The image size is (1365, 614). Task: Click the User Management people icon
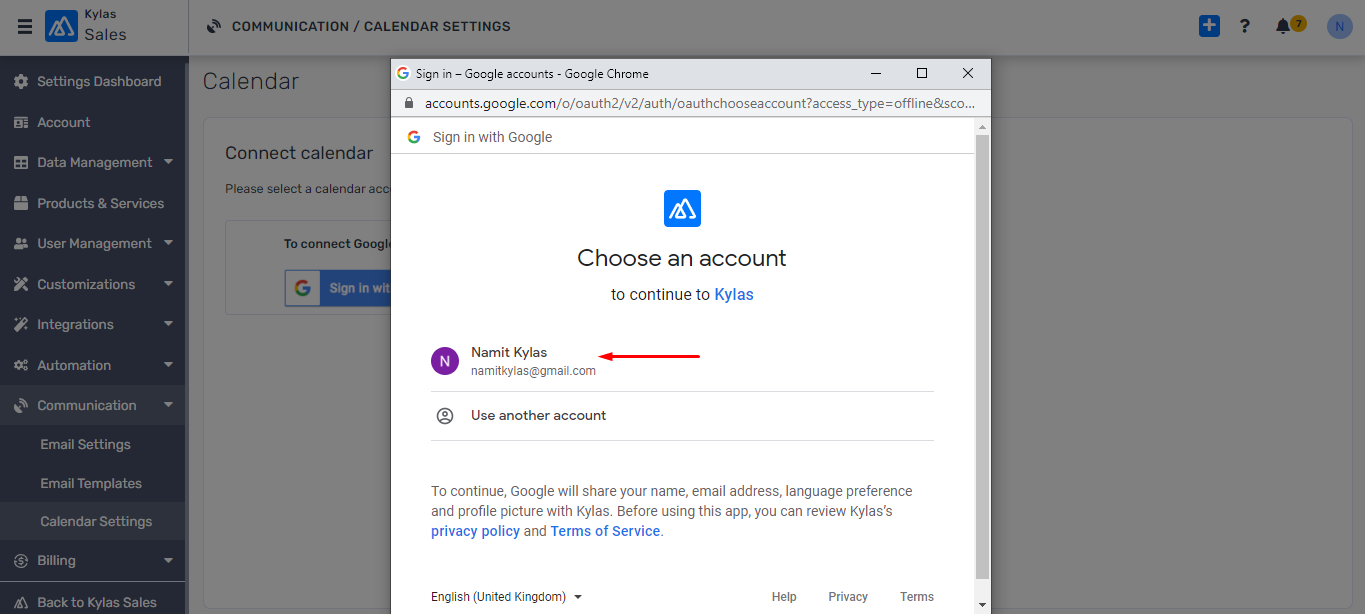(21, 243)
